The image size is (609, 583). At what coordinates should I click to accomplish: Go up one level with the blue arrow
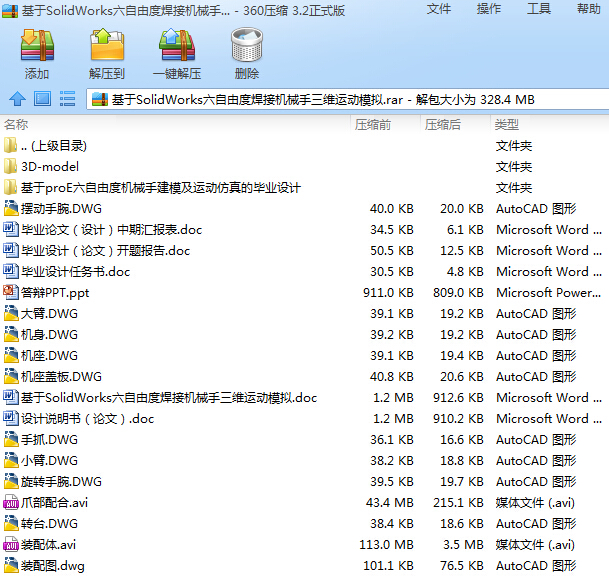[x=17, y=99]
